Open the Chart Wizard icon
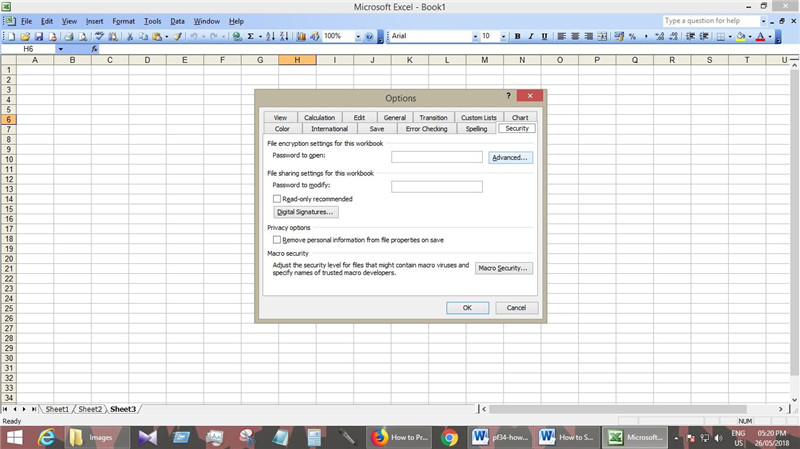Image resolution: width=800 pixels, height=449 pixels. click(301, 36)
